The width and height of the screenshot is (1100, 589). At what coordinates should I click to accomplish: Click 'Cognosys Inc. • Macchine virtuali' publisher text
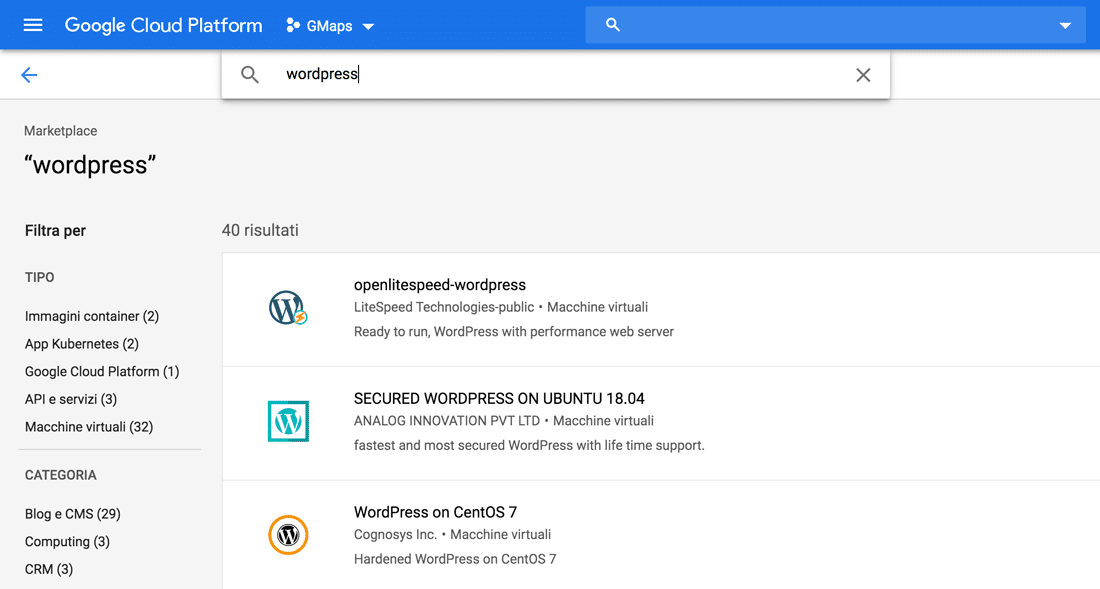point(452,534)
